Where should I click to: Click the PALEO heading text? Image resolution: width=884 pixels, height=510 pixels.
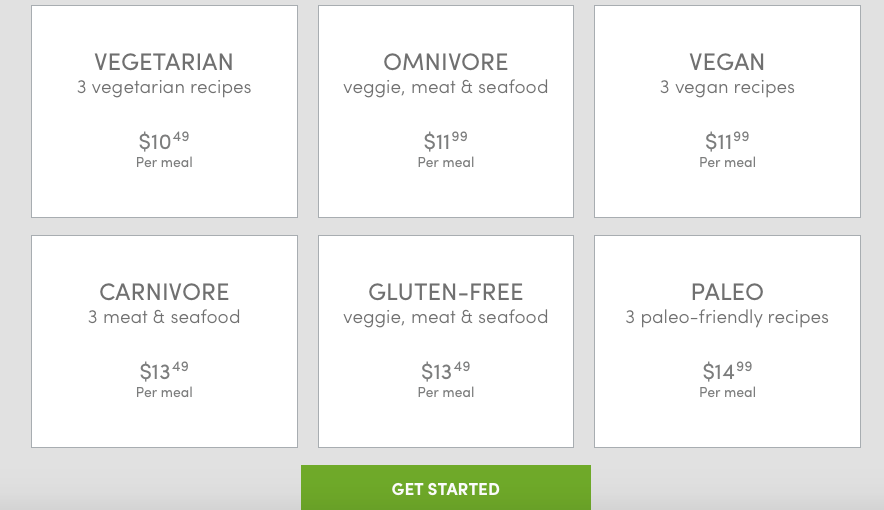(x=727, y=292)
